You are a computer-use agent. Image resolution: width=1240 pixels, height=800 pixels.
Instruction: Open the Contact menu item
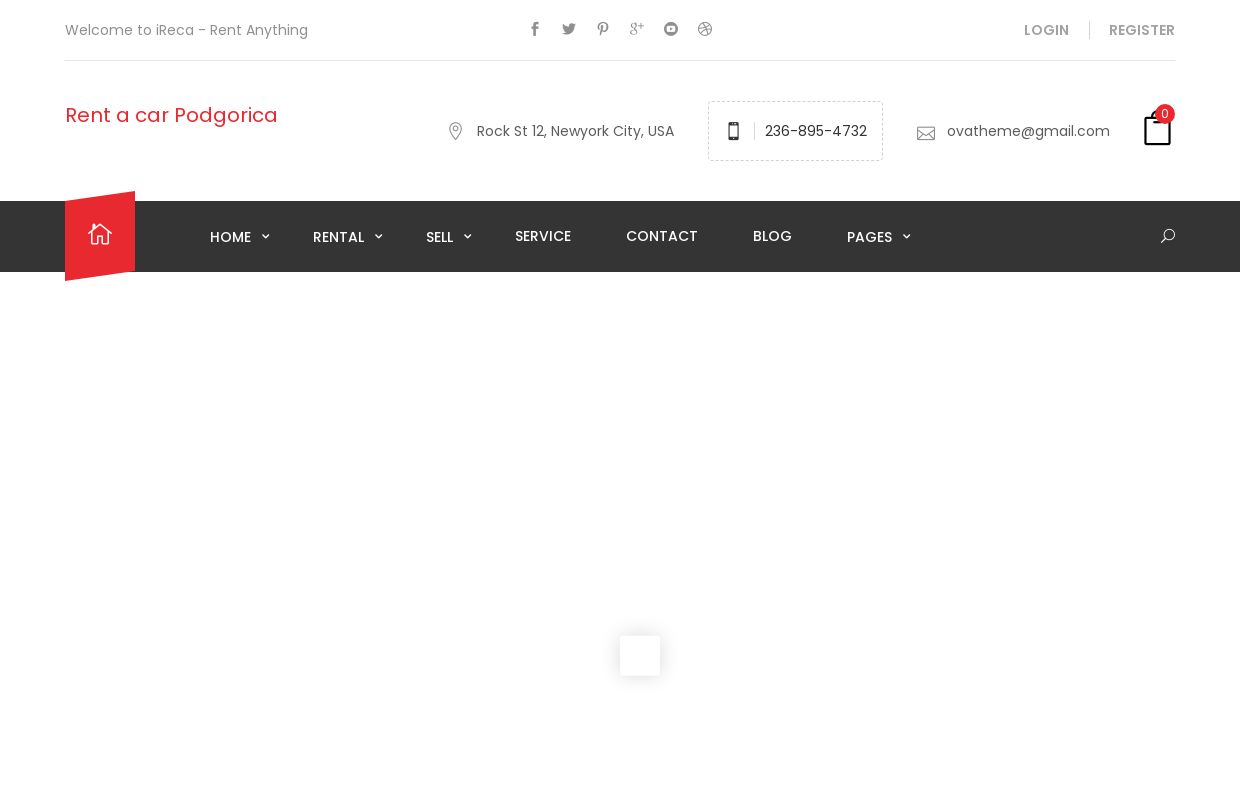[662, 236]
